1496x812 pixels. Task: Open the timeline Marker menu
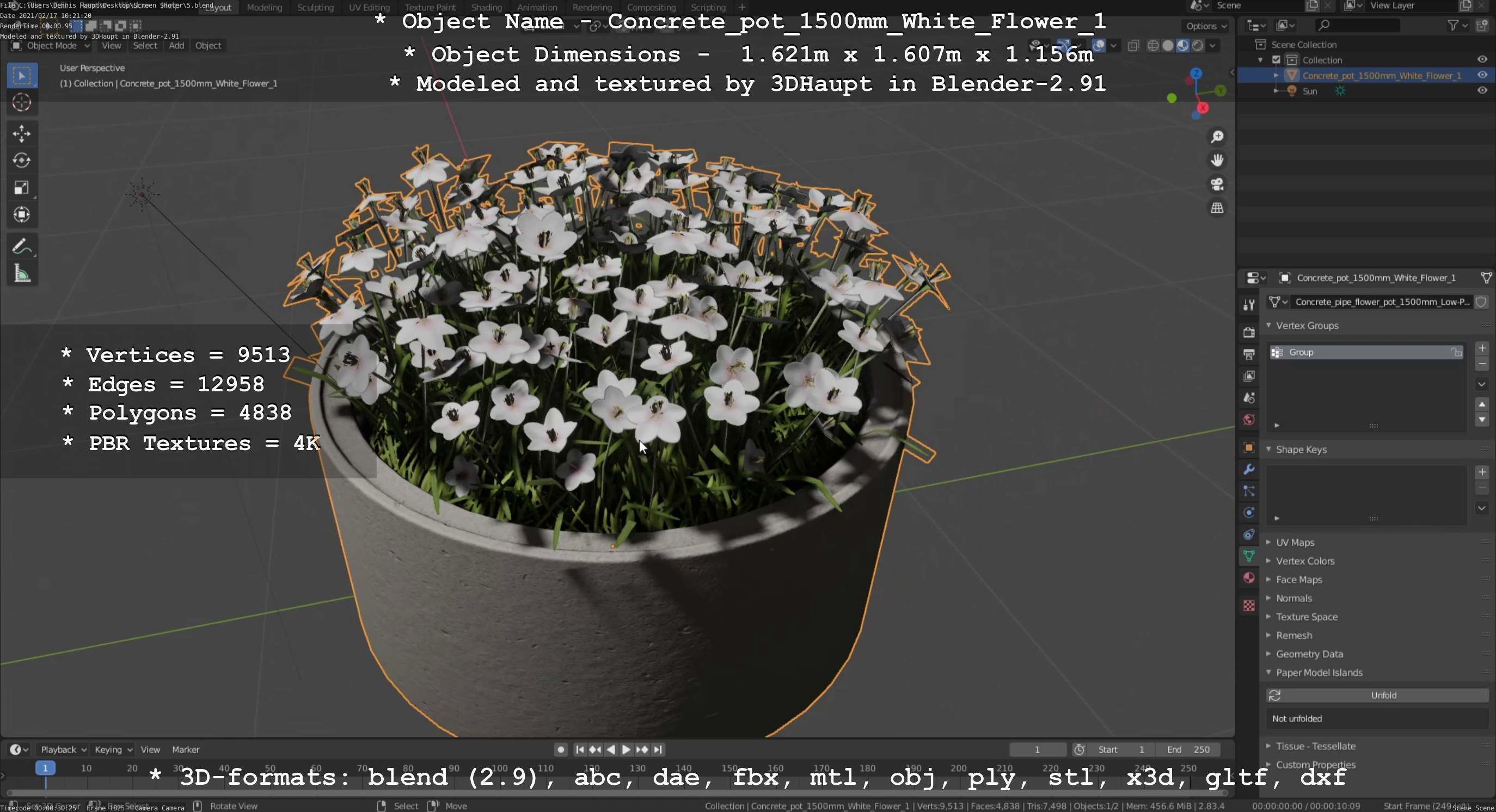point(186,749)
